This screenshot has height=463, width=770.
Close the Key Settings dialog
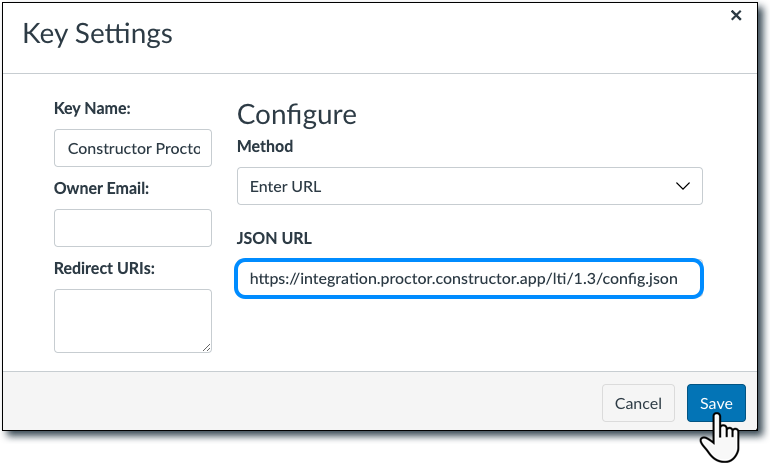click(736, 15)
